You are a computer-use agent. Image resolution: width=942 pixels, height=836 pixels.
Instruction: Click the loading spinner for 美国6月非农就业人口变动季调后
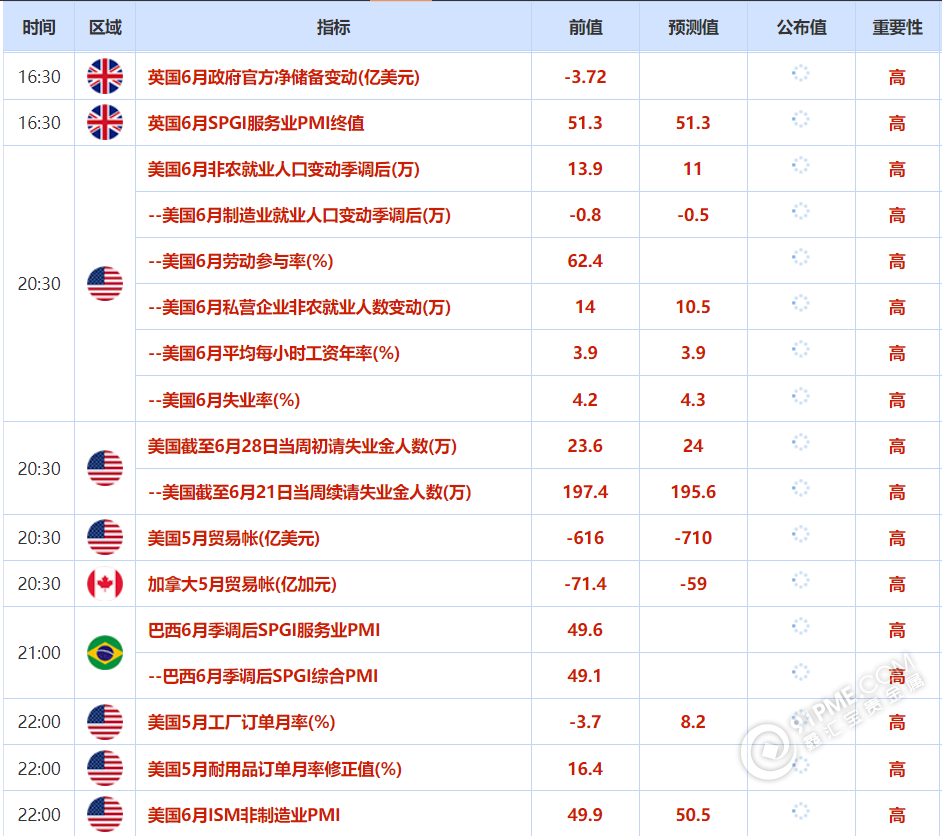coord(801,165)
